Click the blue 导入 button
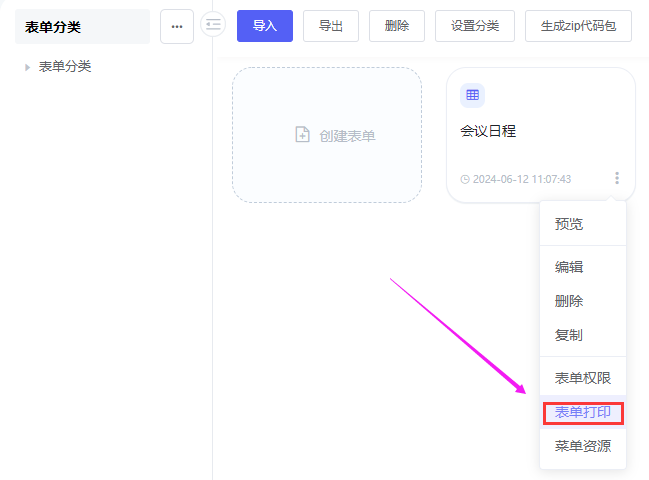The width and height of the screenshot is (649, 480). click(x=265, y=26)
